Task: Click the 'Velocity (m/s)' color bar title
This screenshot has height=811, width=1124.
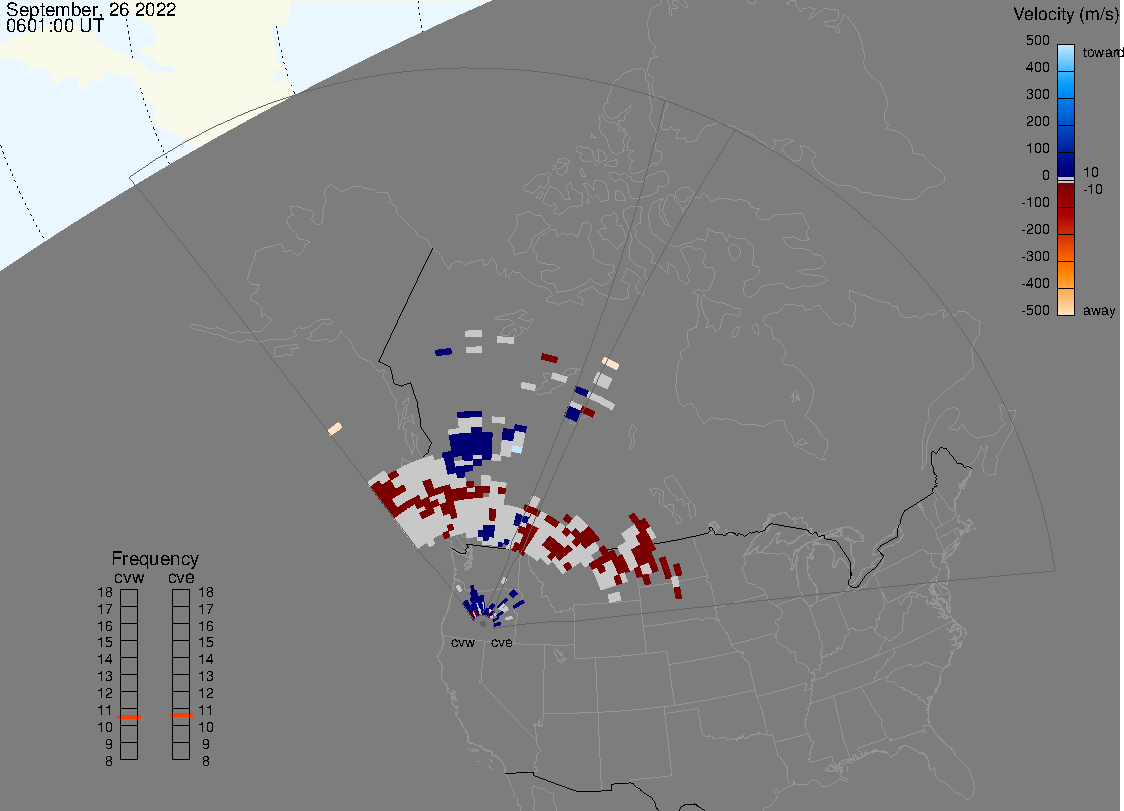Action: (1064, 14)
